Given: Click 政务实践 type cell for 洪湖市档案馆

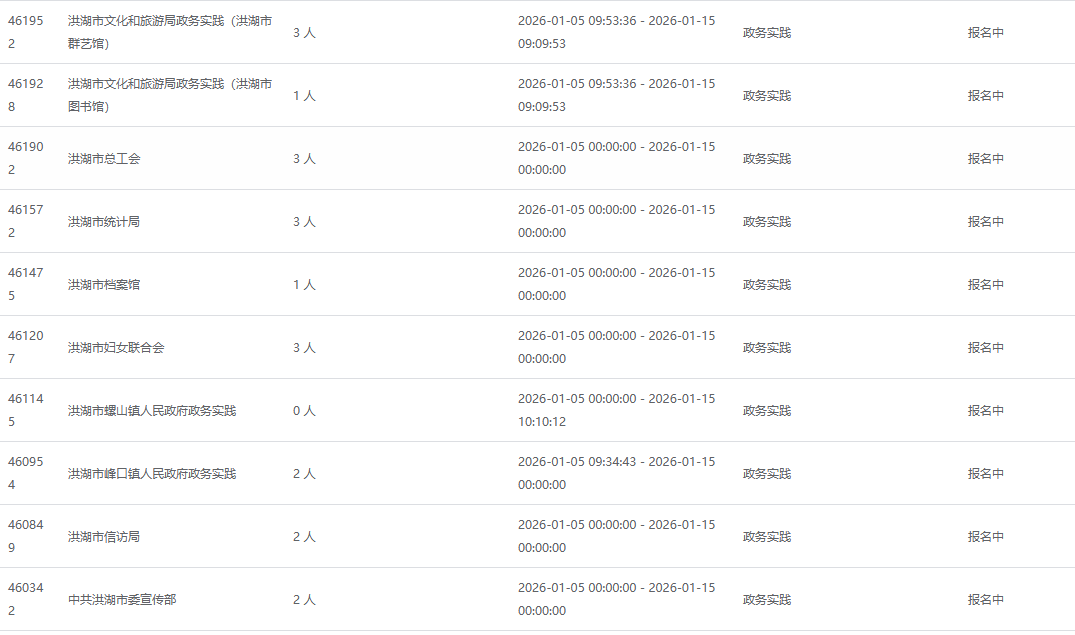Looking at the screenshot, I should (x=766, y=284).
